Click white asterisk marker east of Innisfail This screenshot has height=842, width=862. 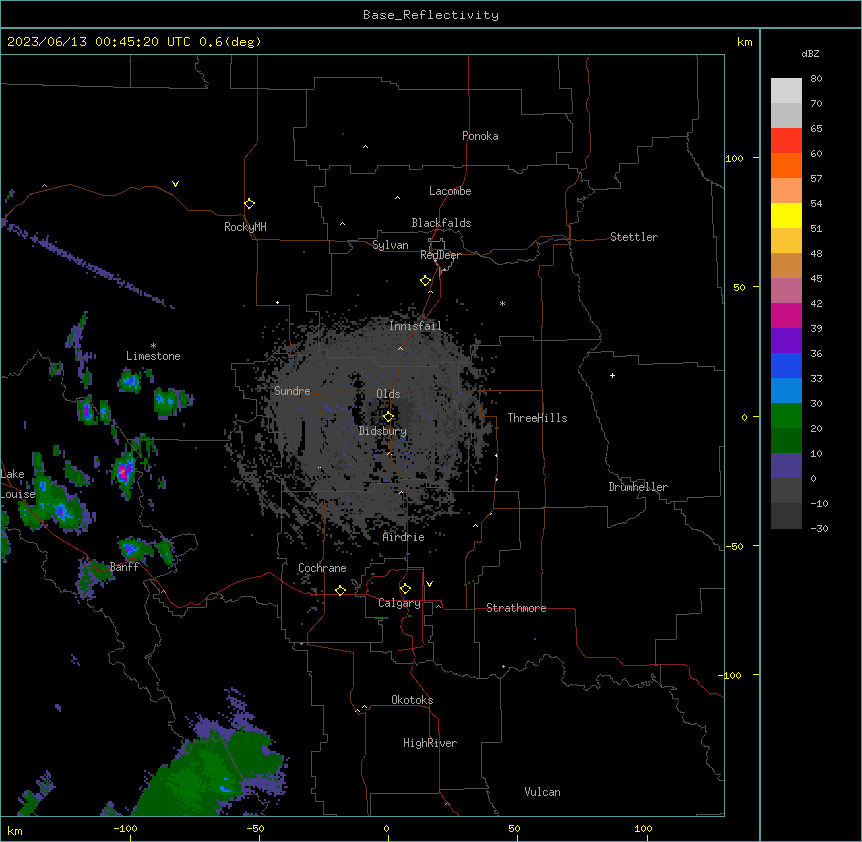(502, 303)
